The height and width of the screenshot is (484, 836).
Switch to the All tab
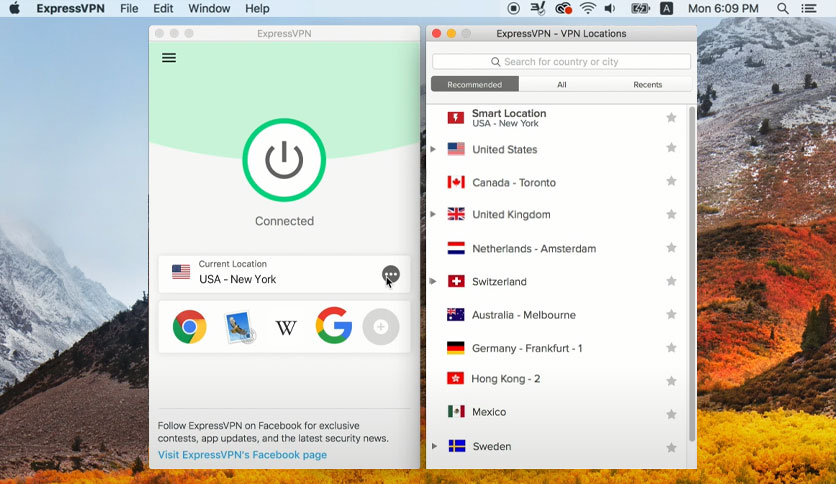point(561,84)
